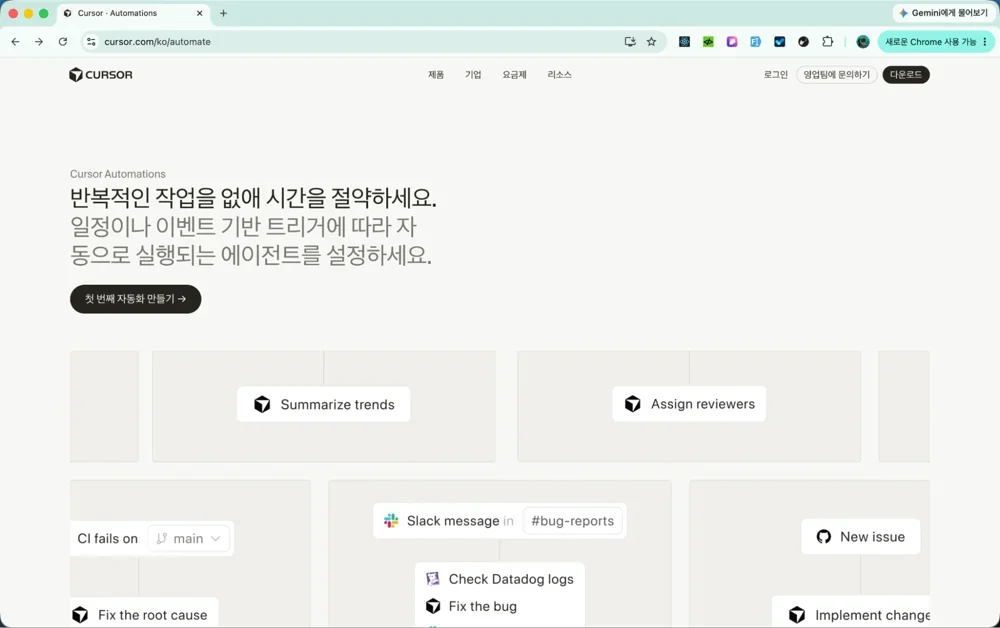This screenshot has width=1000, height=628.
Task: Click the install app icon in the address bar
Action: [630, 41]
